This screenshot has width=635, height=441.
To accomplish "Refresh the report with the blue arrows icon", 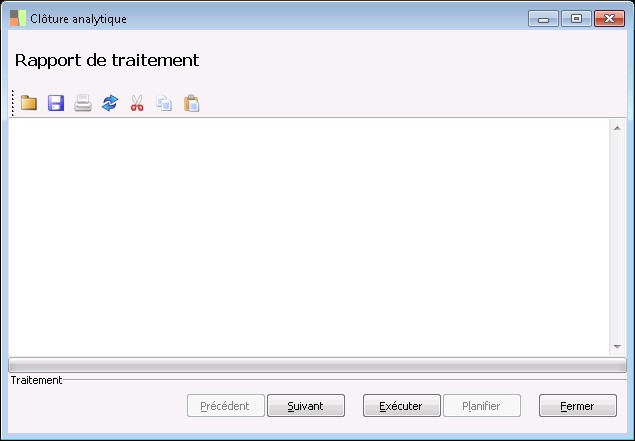I will click(110, 103).
